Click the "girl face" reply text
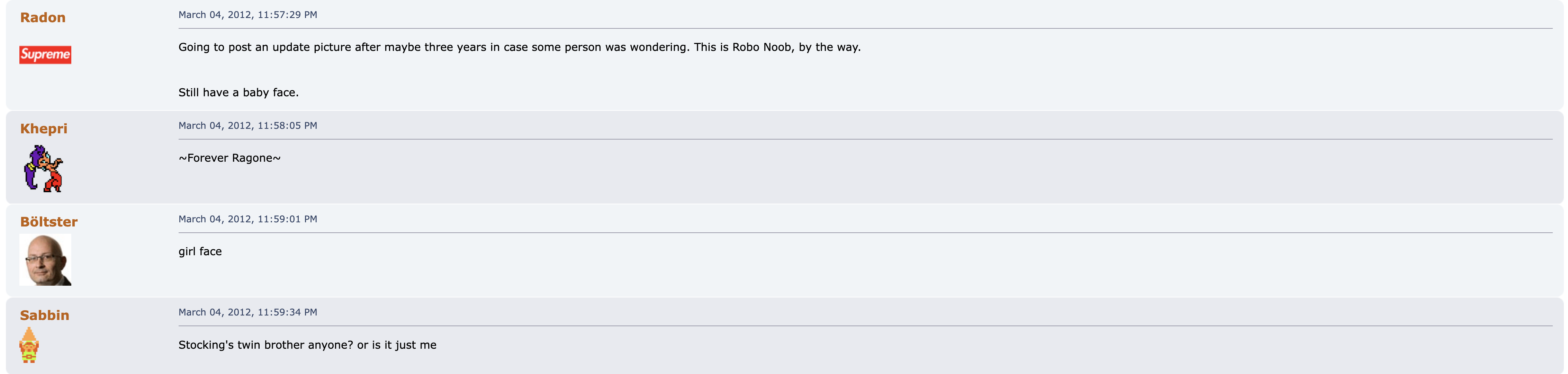Screen dimensions: 1568x374 tap(200, 251)
